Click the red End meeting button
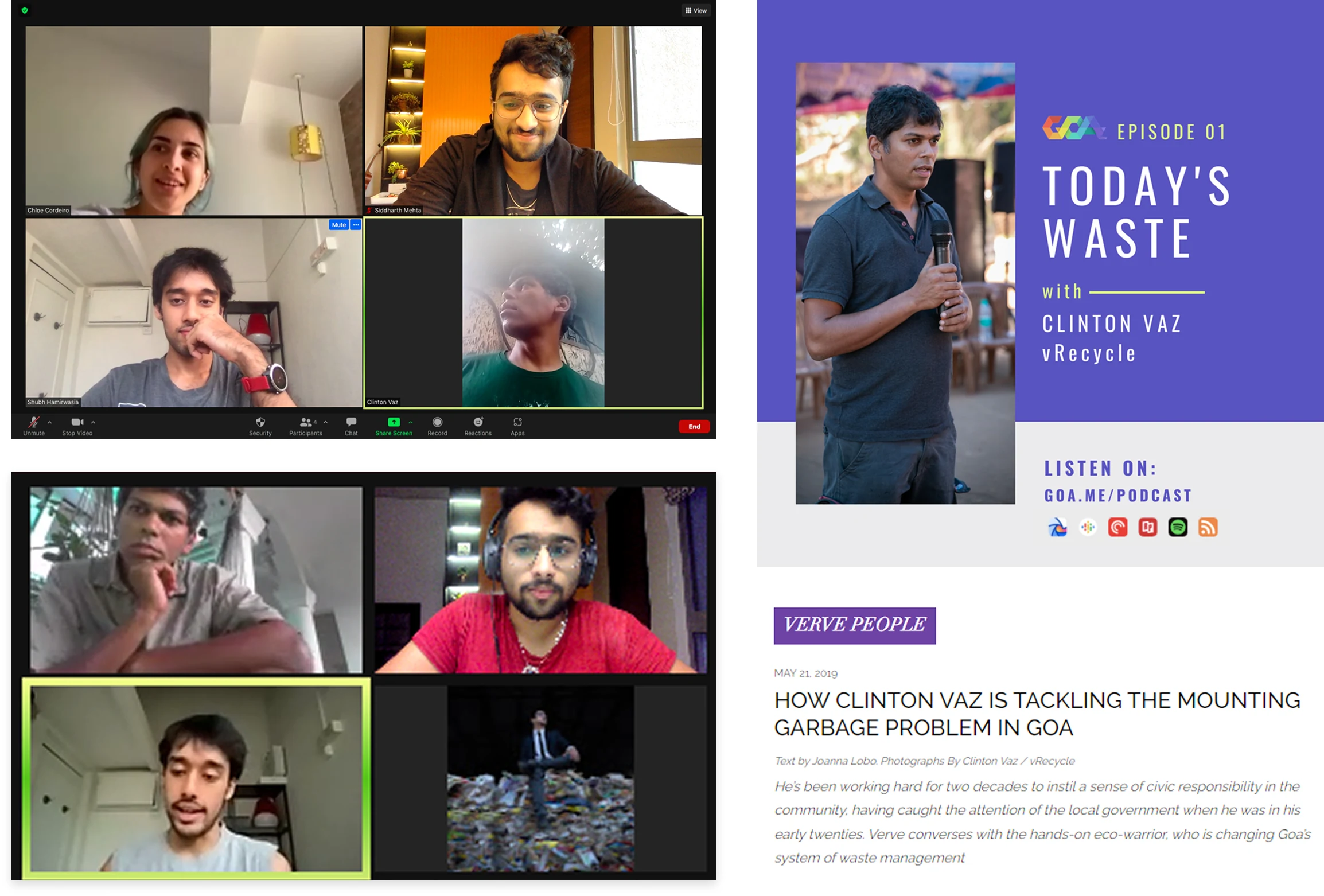 [x=694, y=427]
